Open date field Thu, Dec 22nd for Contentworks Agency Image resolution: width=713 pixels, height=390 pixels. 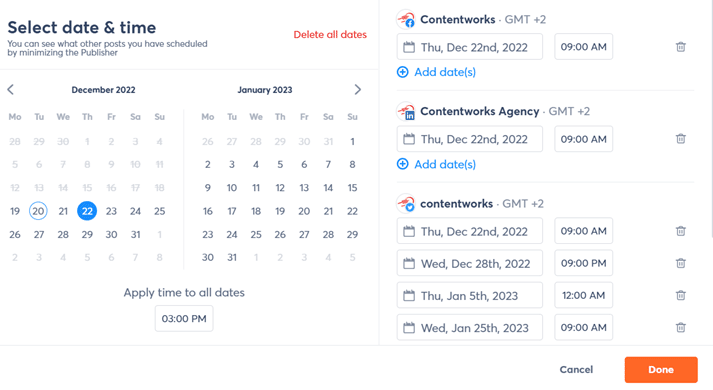click(470, 139)
